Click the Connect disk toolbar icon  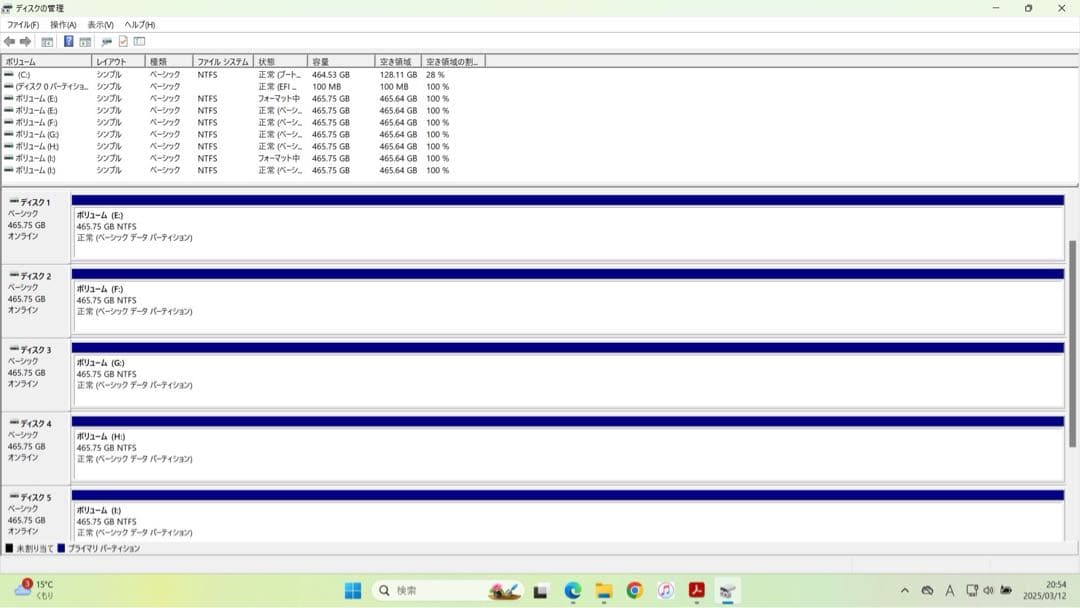tap(106, 41)
